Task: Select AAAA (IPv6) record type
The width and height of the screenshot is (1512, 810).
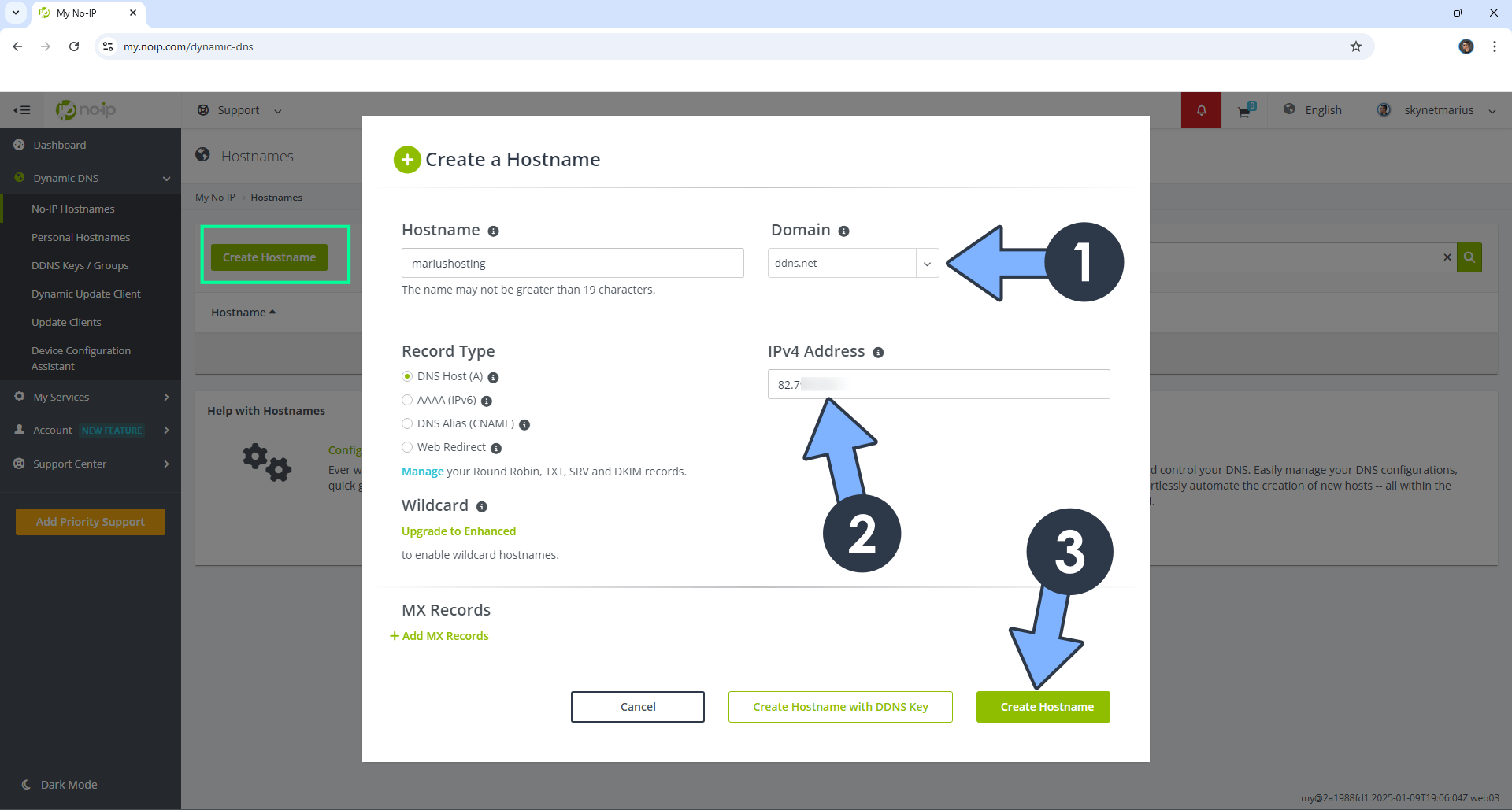Action: [x=407, y=400]
